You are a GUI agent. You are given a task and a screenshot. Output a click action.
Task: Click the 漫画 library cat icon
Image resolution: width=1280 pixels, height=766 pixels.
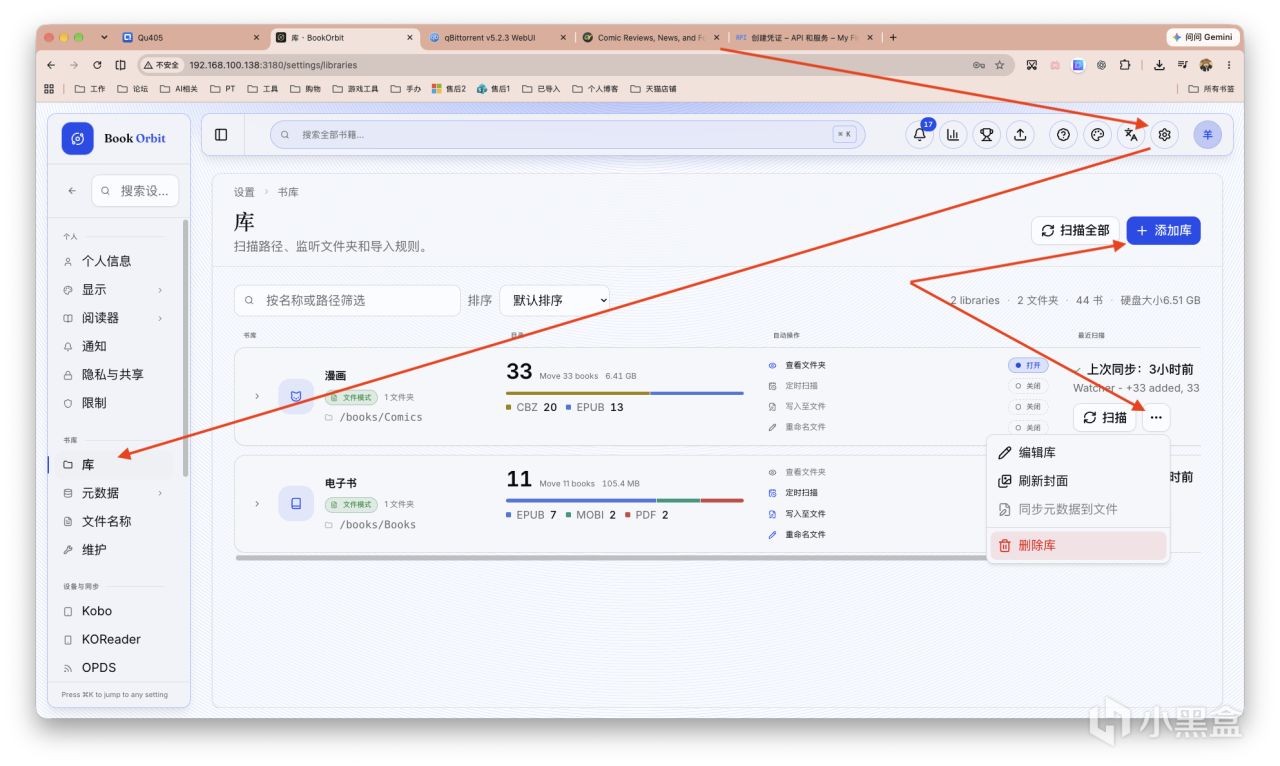point(296,396)
